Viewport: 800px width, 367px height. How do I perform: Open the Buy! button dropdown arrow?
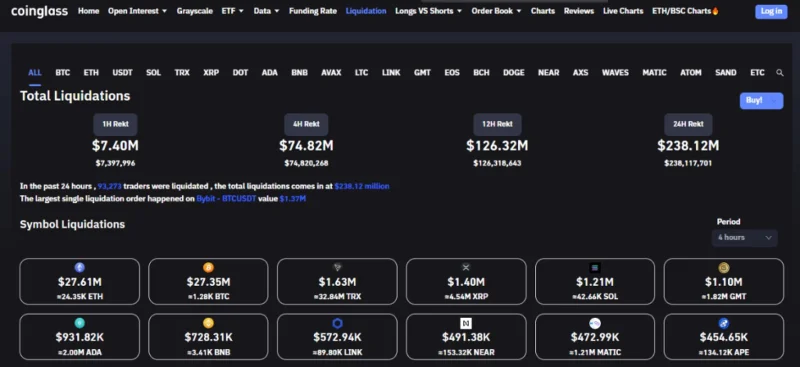[x=775, y=101]
